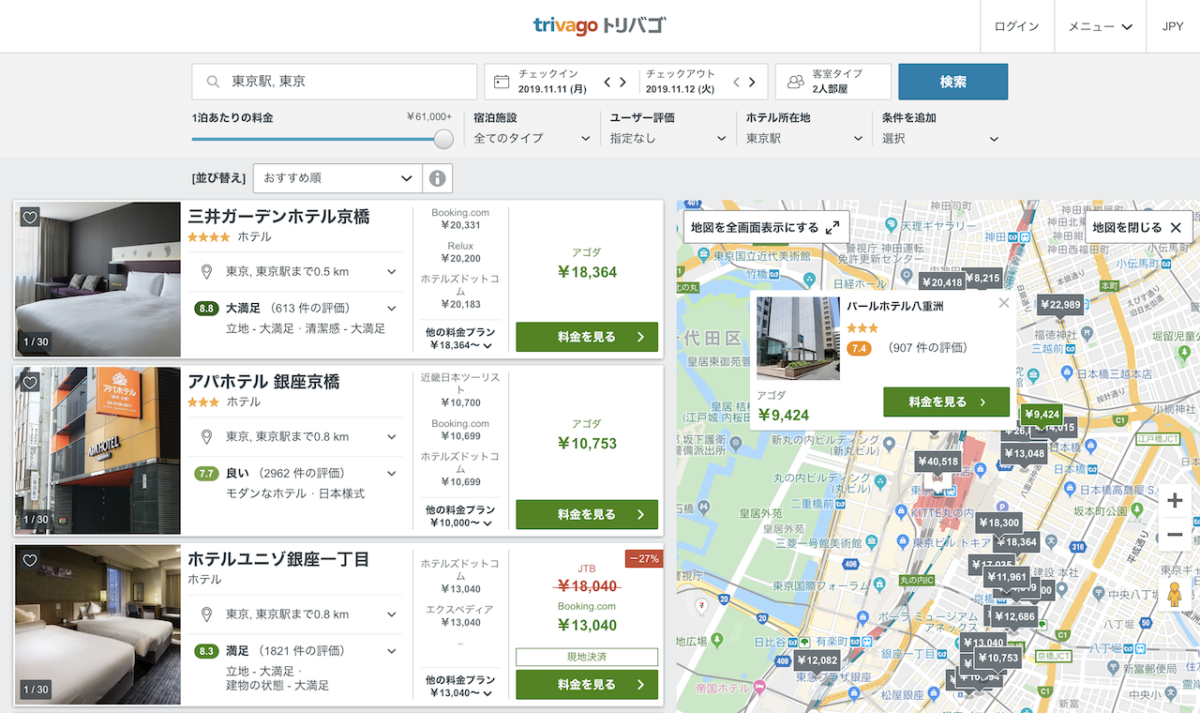Click 料金を見る in パールホテル八重洲 popup
This screenshot has width=1200, height=713.
click(x=946, y=402)
